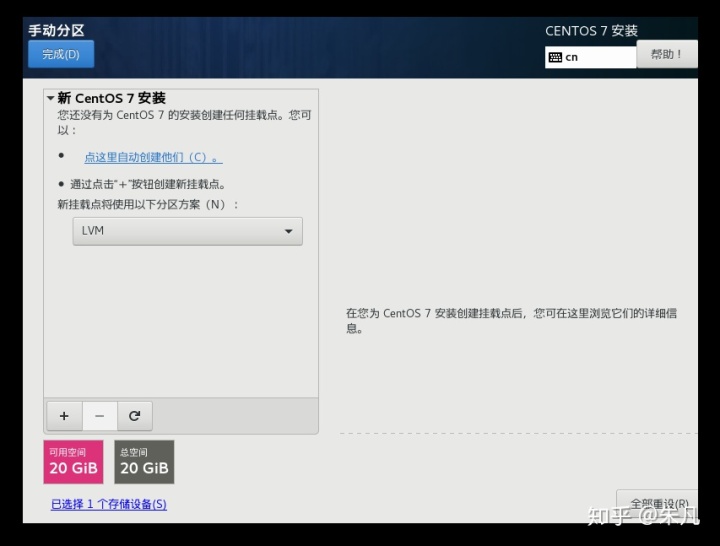
Task: Click the pink 可用空间 20 GiB box
Action: 73,462
